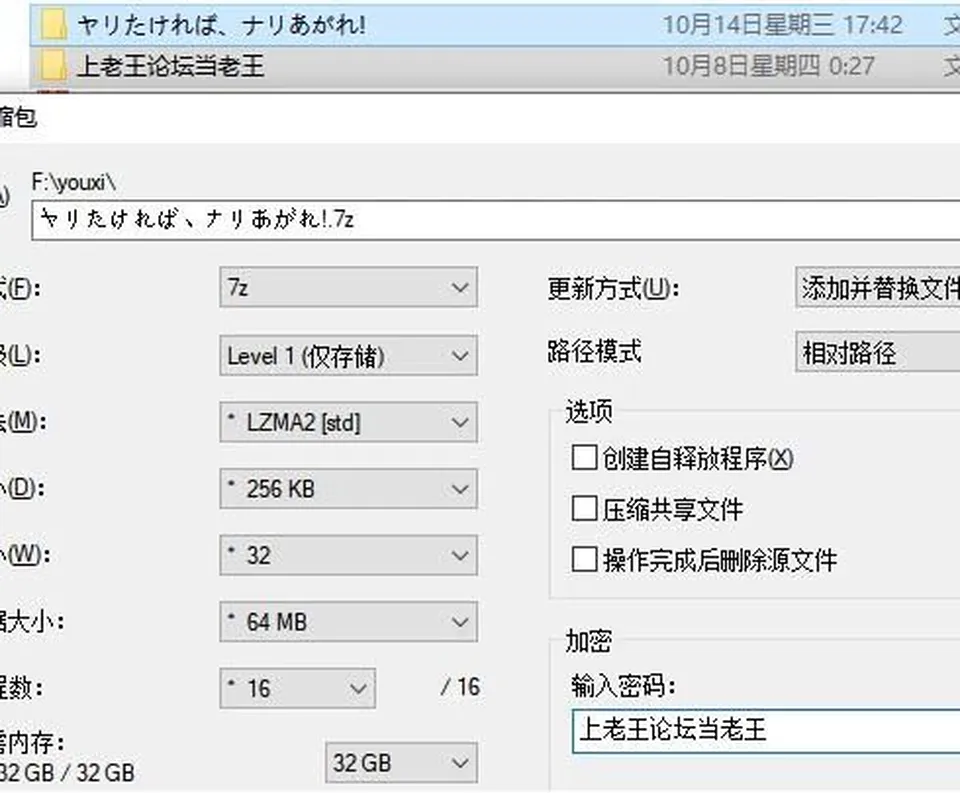Tick the 压缩共享文件 checkbox

point(584,508)
